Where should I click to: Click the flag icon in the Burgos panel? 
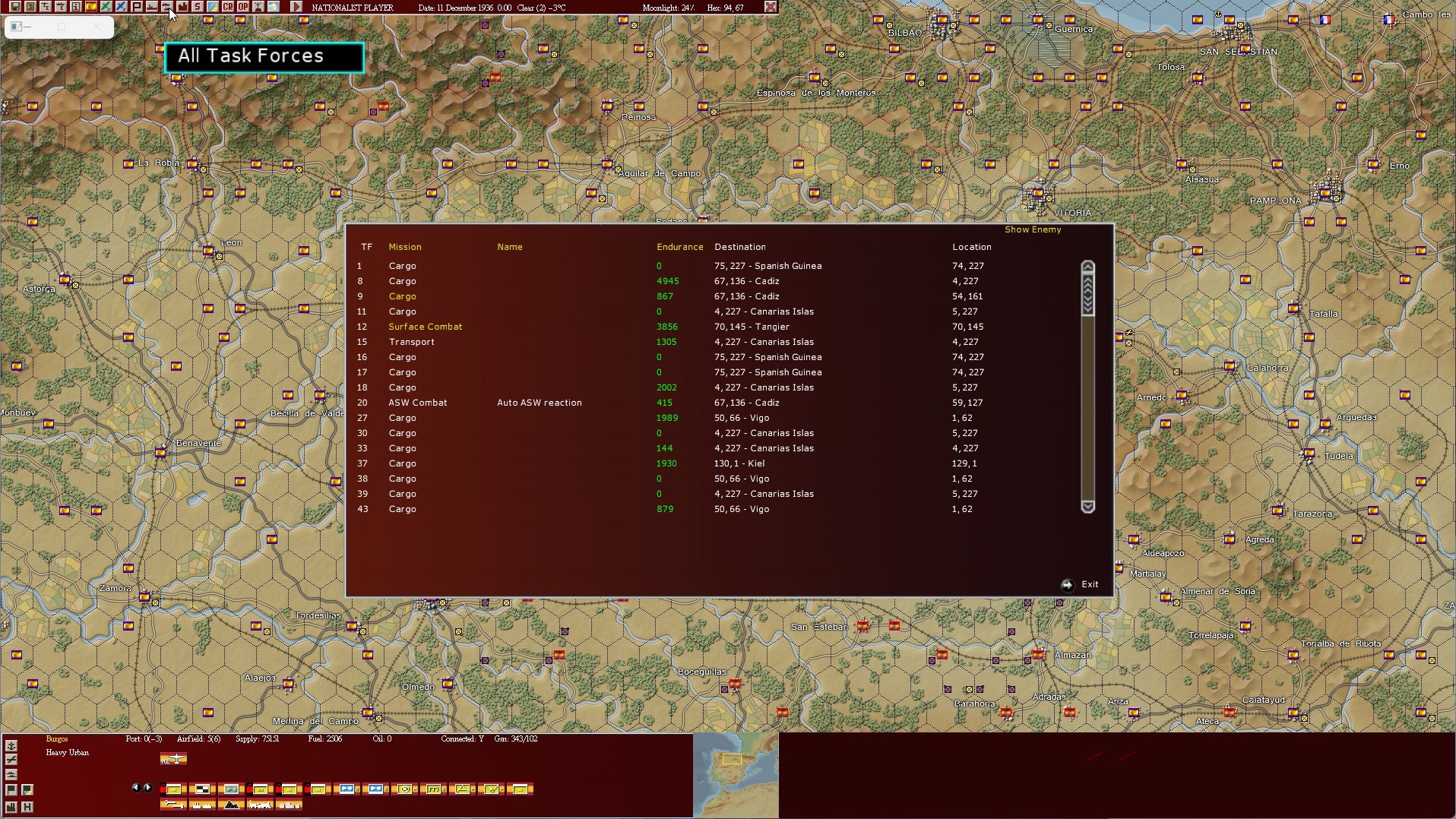point(11,790)
